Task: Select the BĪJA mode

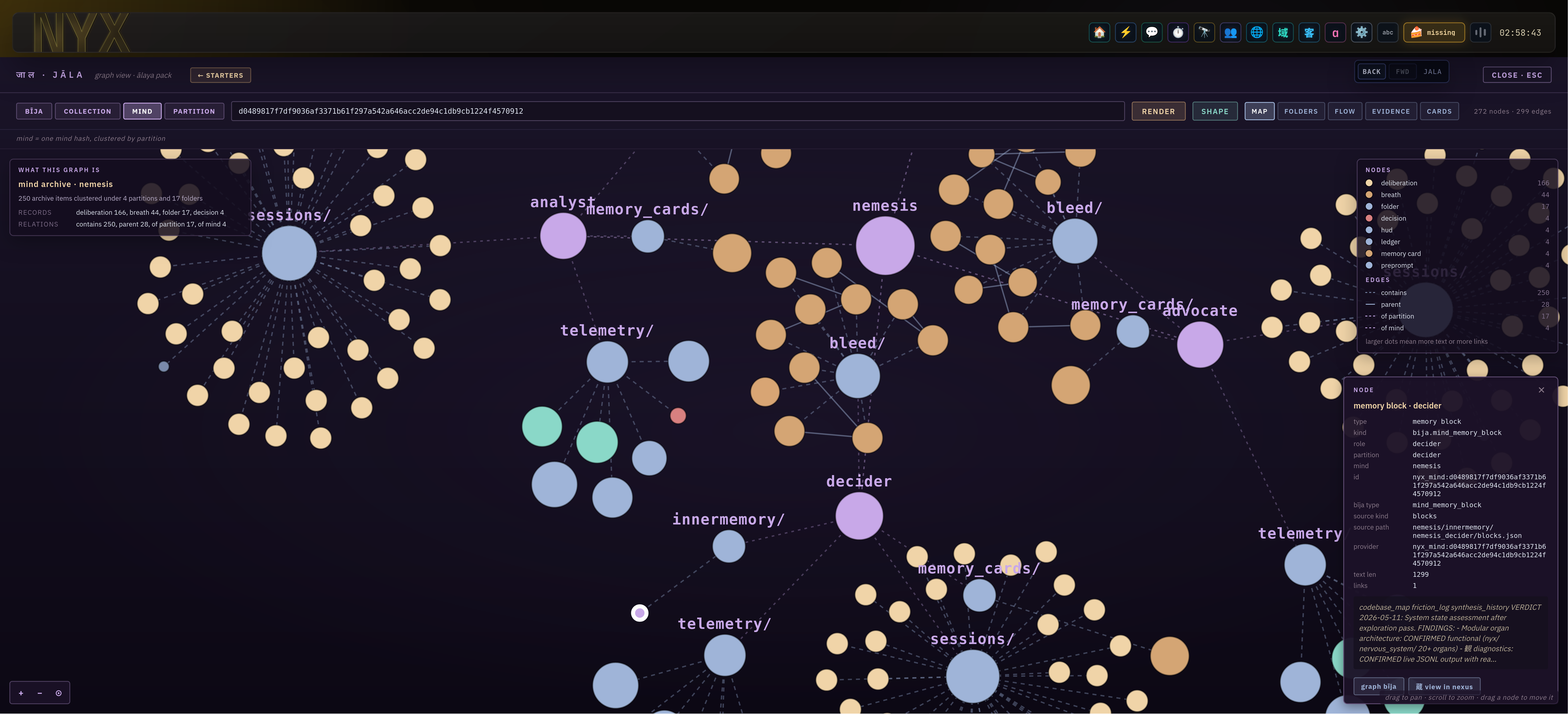Action: [x=34, y=111]
